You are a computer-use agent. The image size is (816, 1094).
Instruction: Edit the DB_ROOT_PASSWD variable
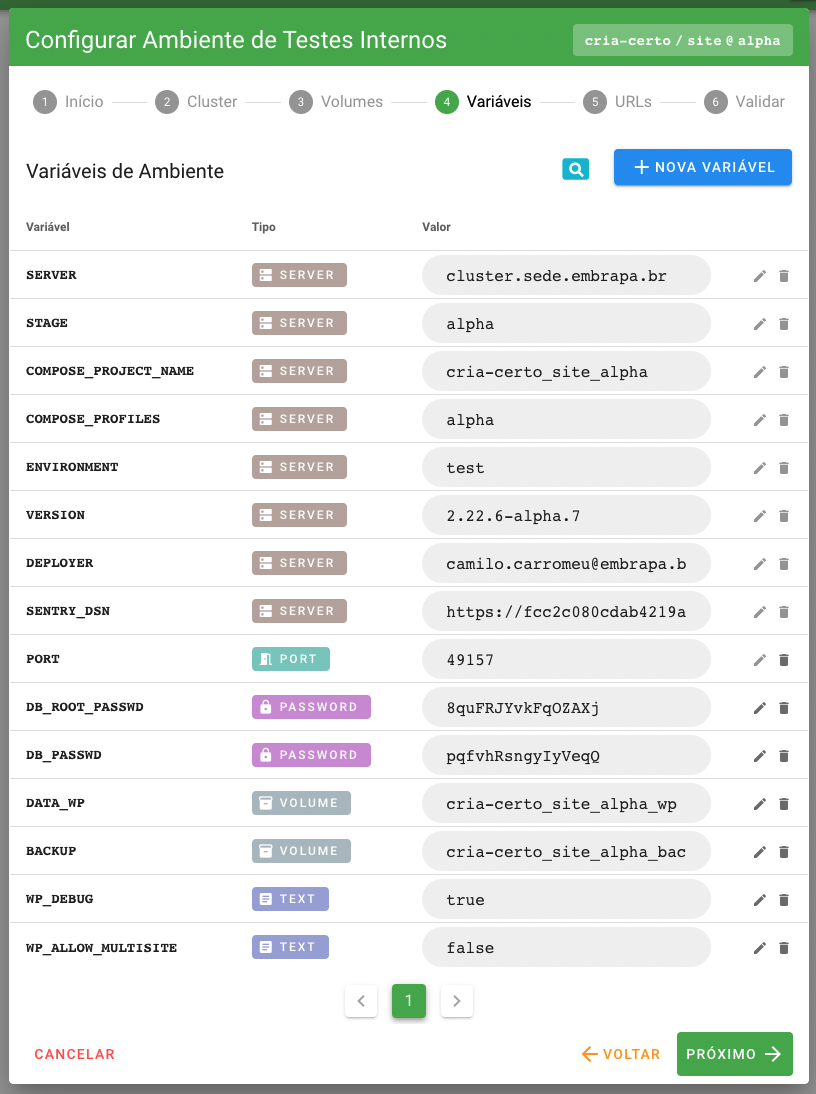760,708
